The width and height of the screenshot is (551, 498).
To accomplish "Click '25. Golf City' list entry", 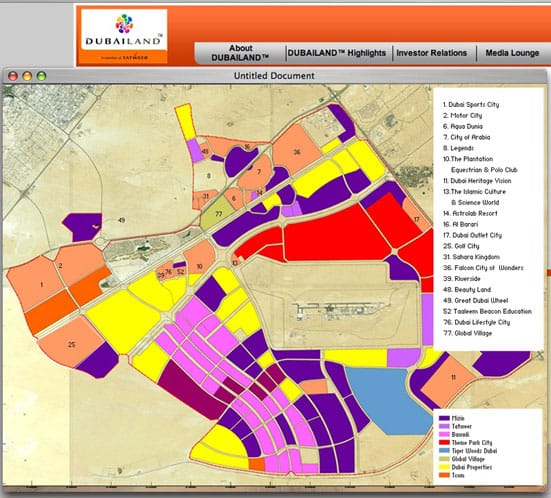I will 461,246.
